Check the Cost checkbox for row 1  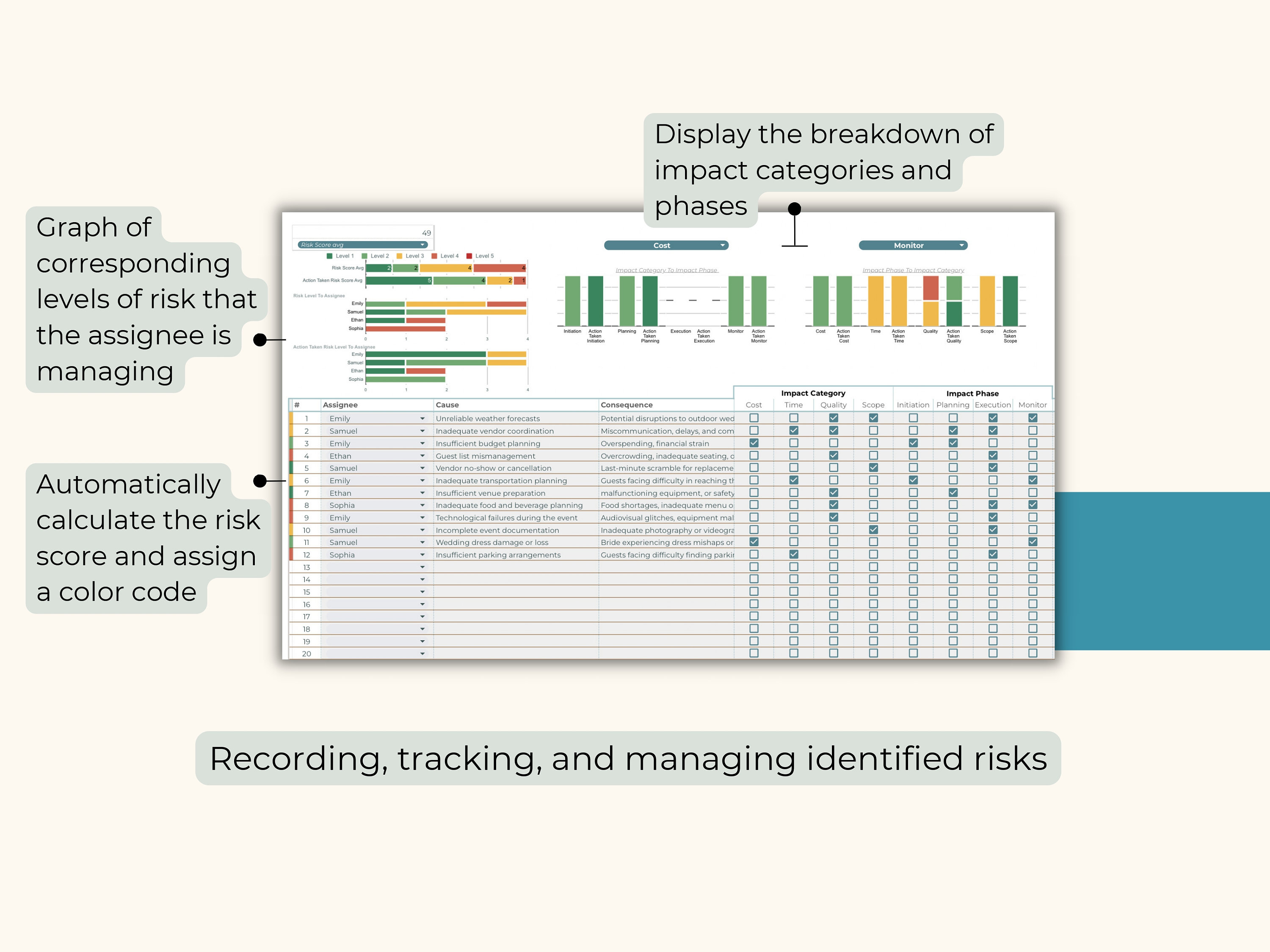click(754, 418)
